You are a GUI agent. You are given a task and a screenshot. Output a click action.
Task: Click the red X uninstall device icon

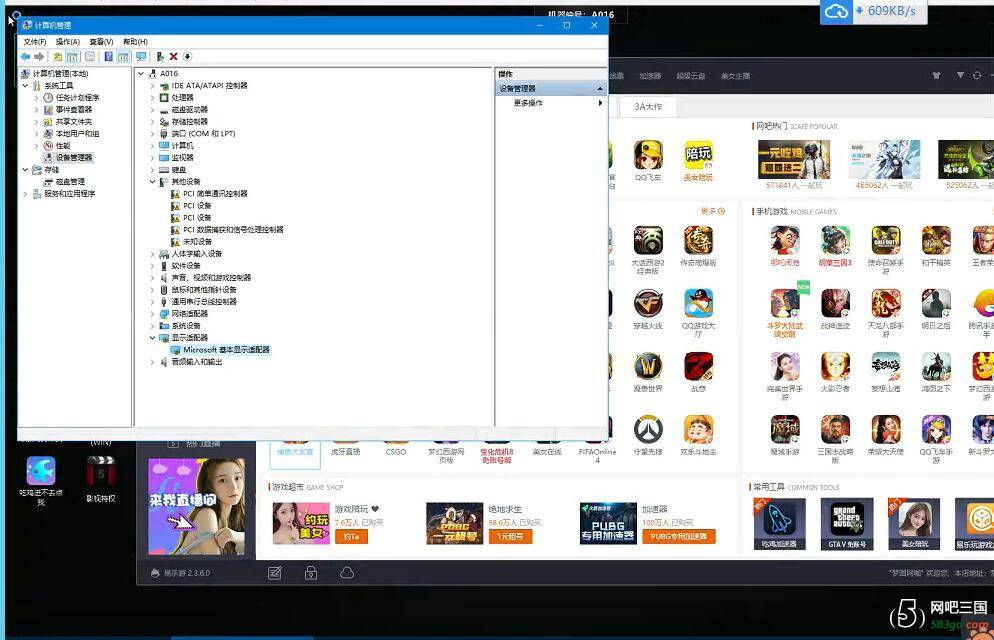(173, 57)
